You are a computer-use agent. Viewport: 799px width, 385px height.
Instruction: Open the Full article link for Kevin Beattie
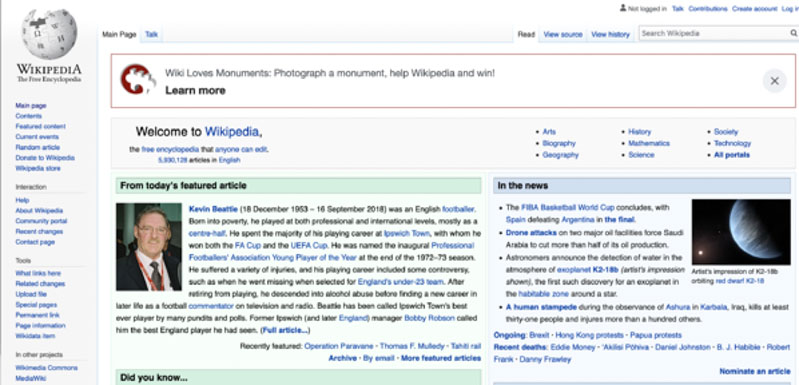[x=285, y=331]
